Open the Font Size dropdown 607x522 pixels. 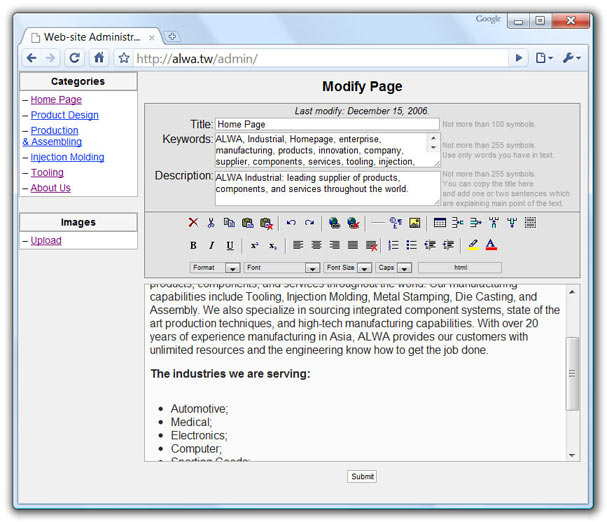click(348, 268)
